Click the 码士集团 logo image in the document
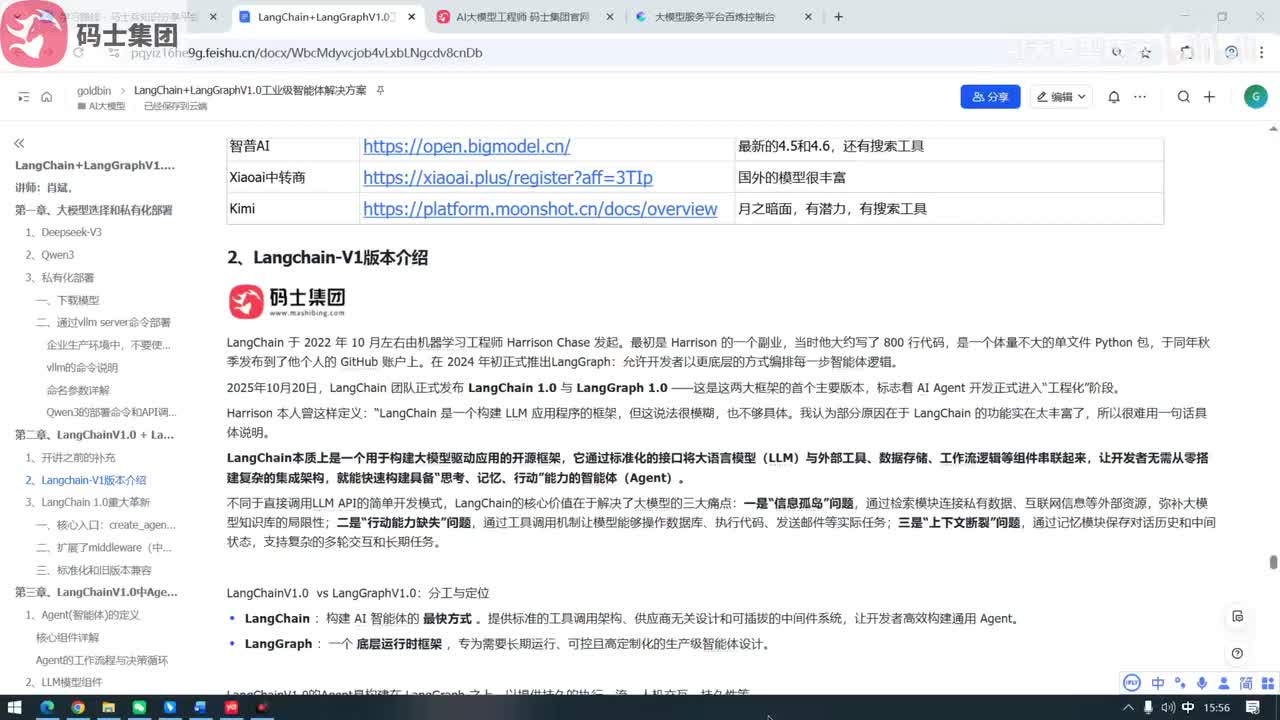The width and height of the screenshot is (1280, 720). point(287,301)
